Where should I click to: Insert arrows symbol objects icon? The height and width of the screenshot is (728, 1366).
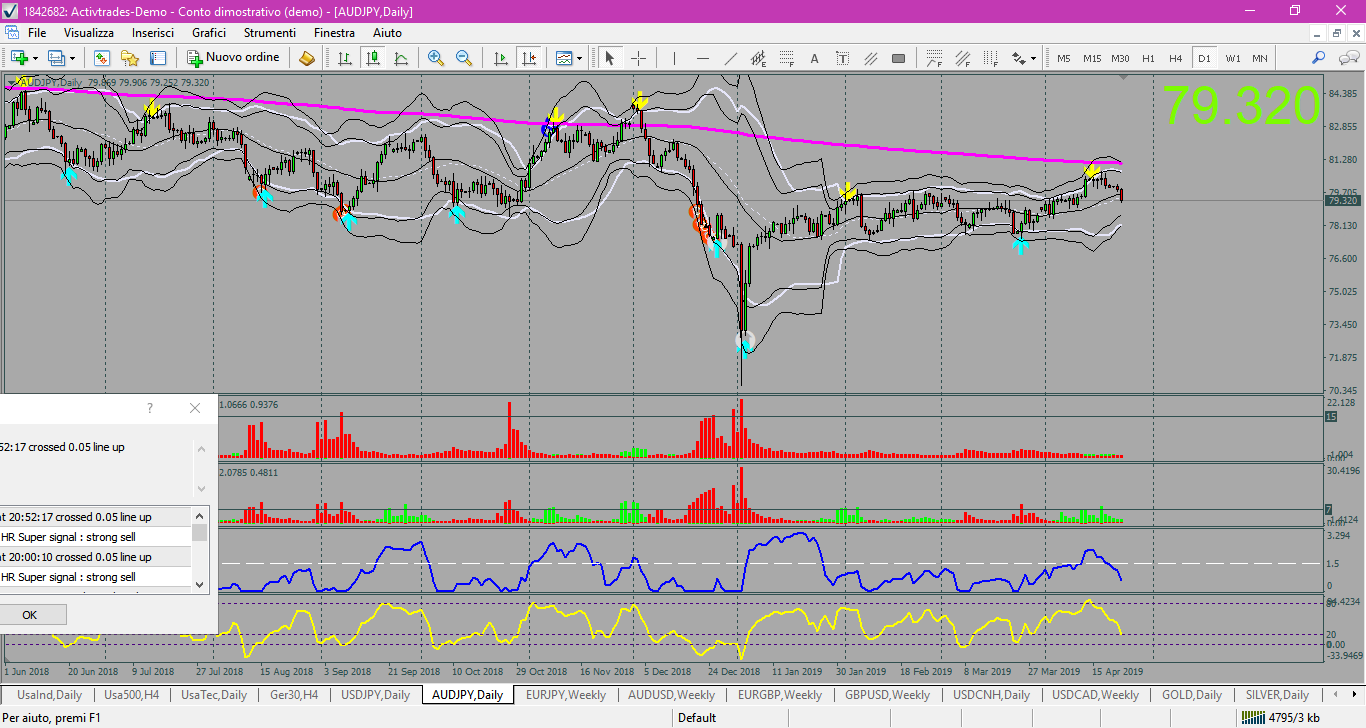coord(1019,58)
